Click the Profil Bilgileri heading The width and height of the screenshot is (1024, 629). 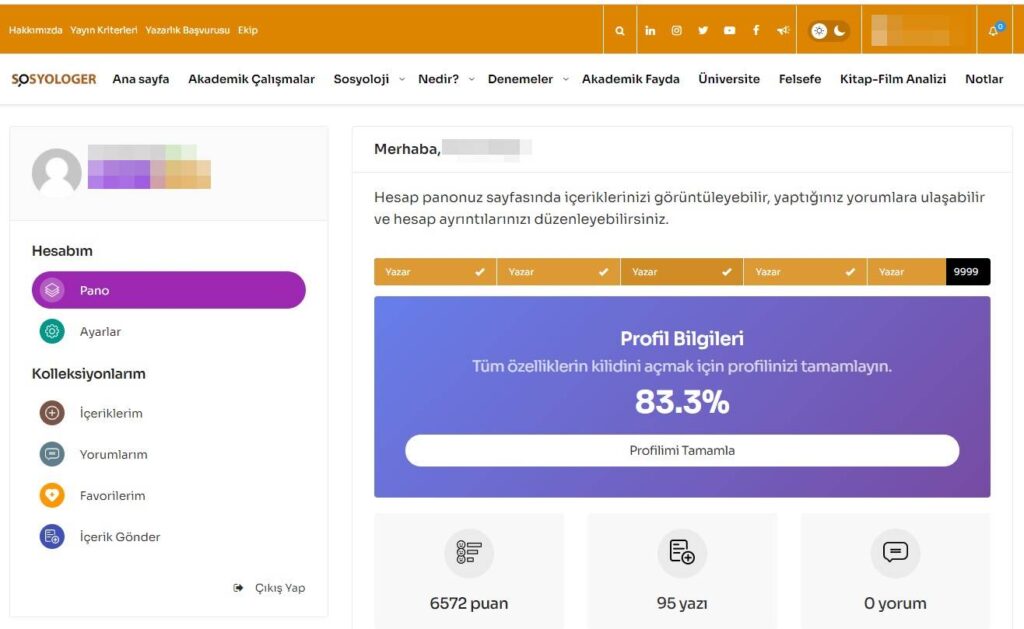click(682, 338)
